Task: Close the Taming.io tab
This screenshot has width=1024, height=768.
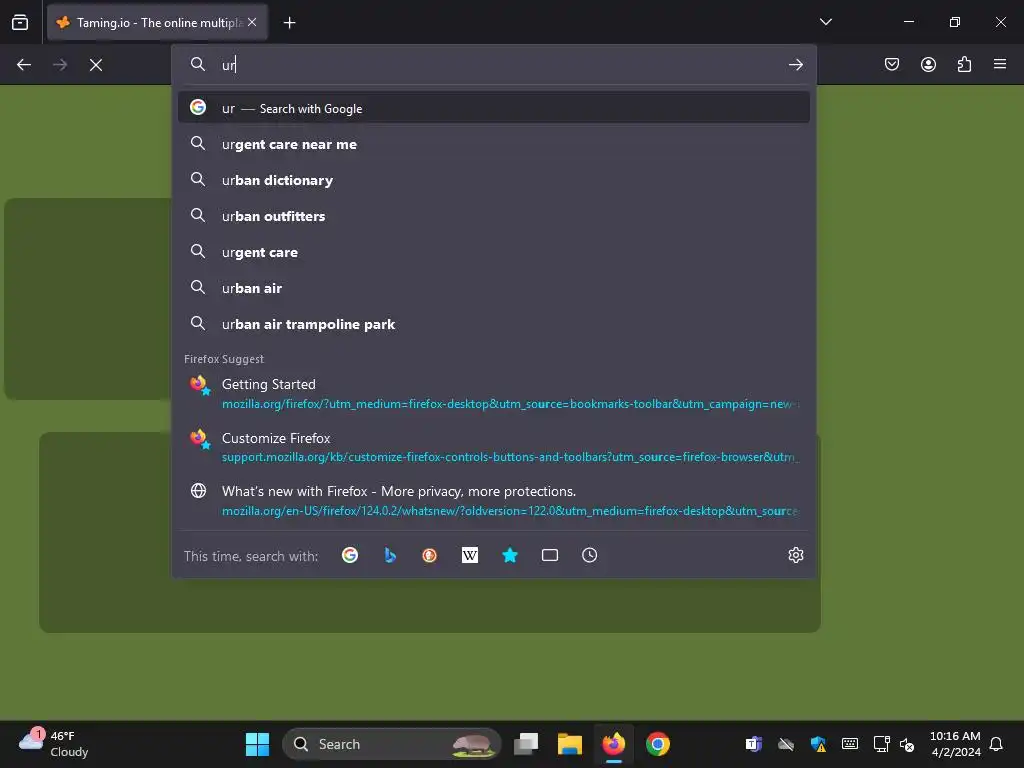Action: [252, 22]
